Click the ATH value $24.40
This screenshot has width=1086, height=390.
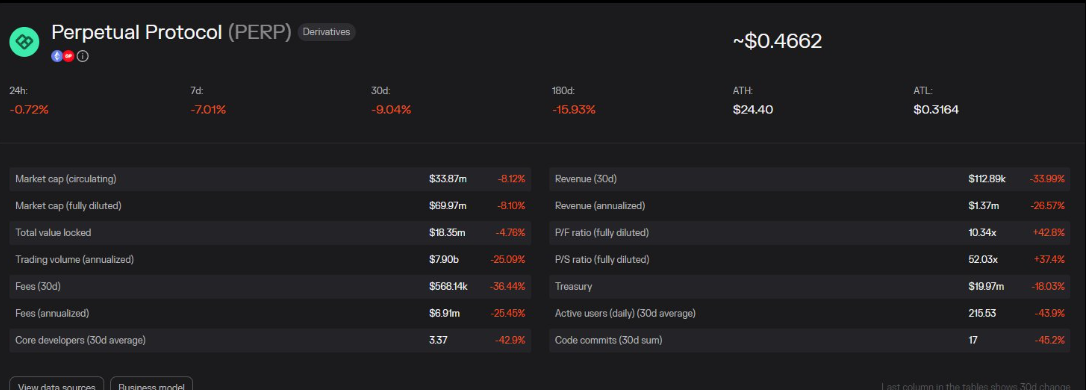pos(753,109)
